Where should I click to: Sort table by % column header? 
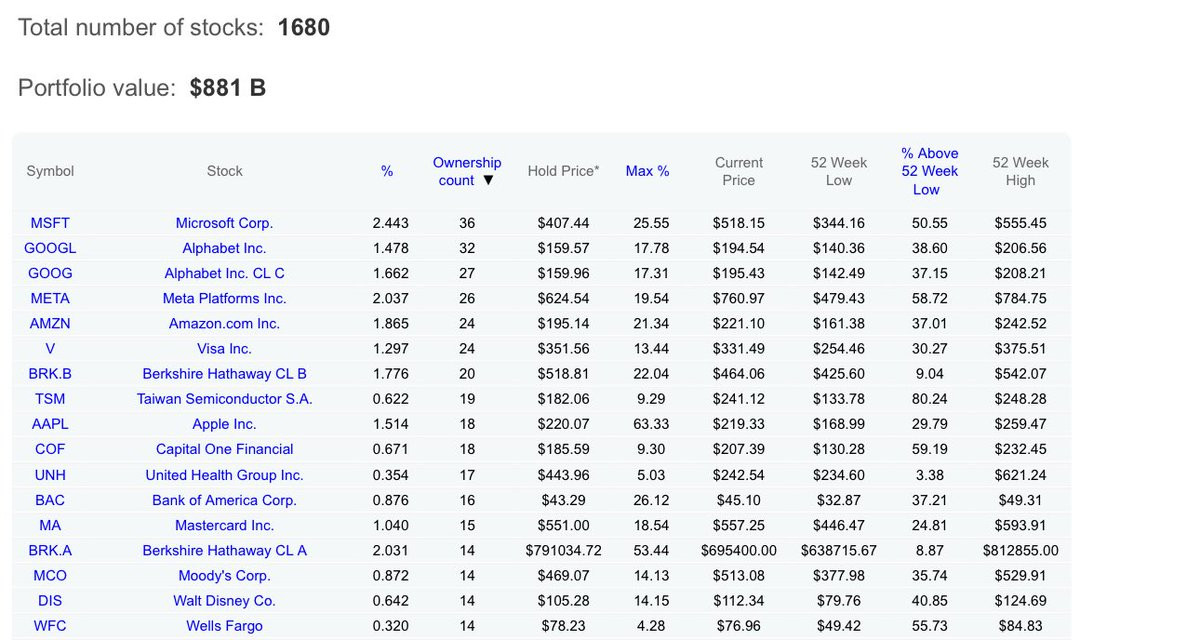coord(387,171)
